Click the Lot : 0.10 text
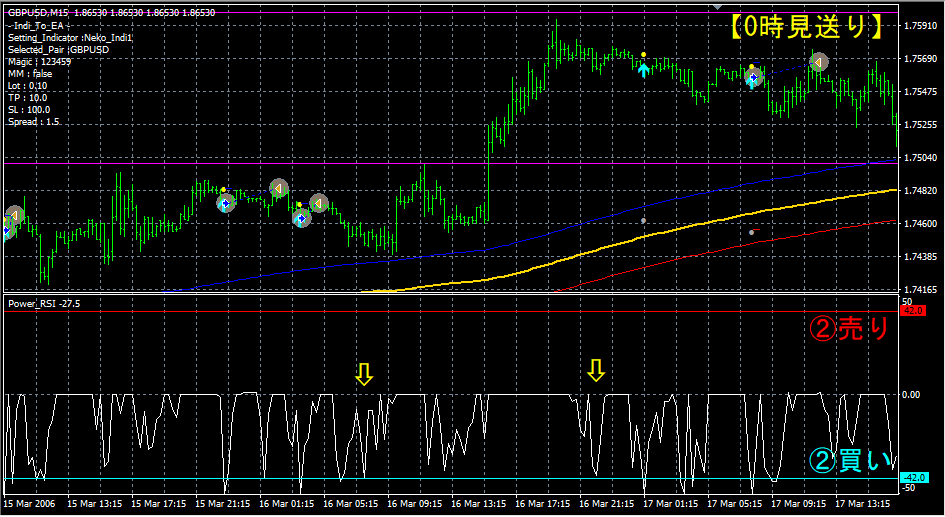 click(x=28, y=86)
